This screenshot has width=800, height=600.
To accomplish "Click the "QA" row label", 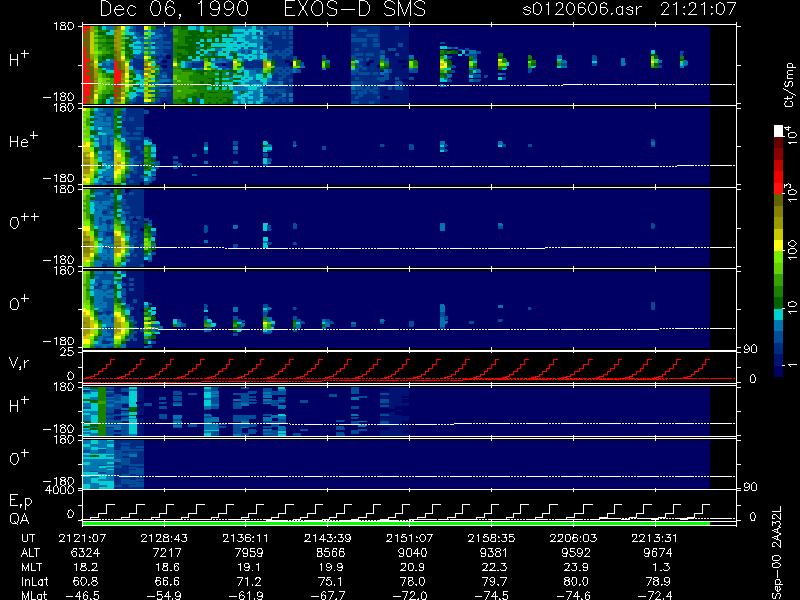I will point(19,519).
